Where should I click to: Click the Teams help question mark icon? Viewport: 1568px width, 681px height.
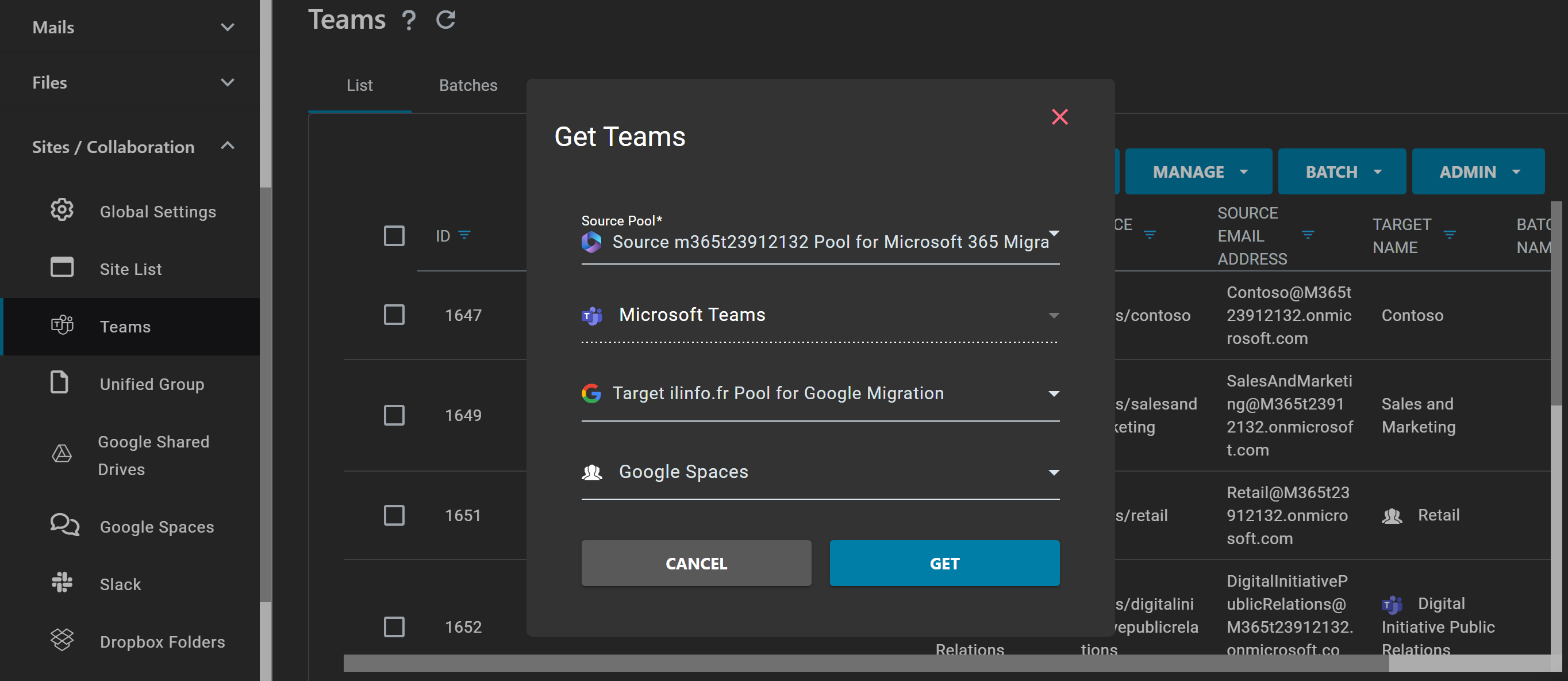click(409, 20)
